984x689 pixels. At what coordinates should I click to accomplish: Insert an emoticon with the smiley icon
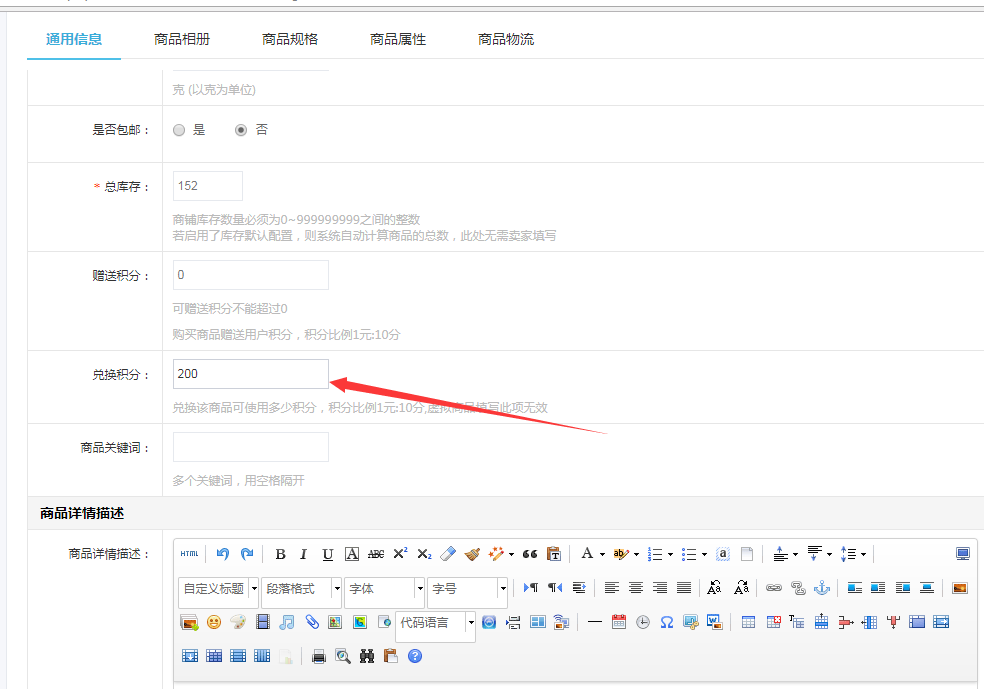214,622
